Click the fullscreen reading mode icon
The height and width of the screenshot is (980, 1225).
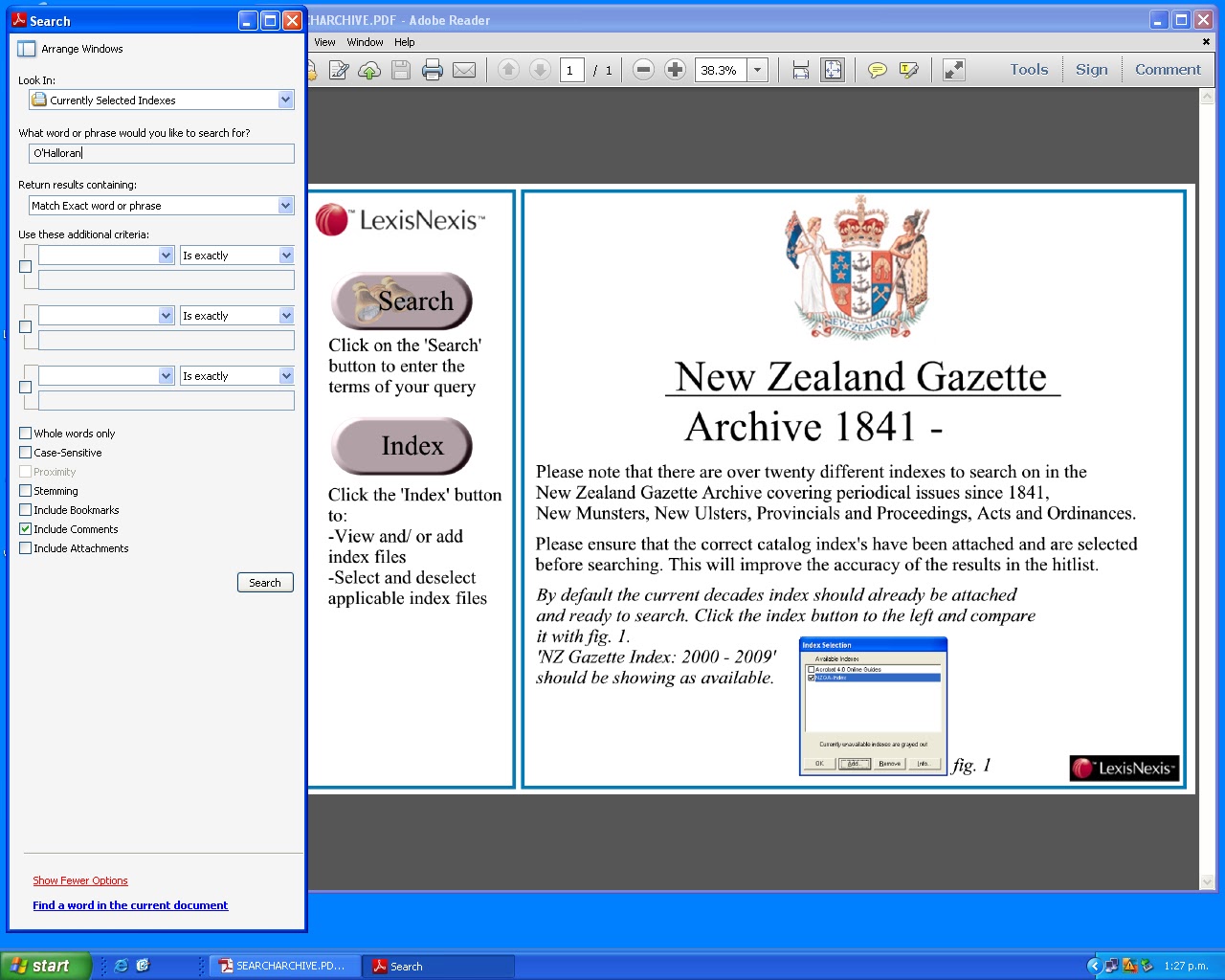[x=952, y=69]
